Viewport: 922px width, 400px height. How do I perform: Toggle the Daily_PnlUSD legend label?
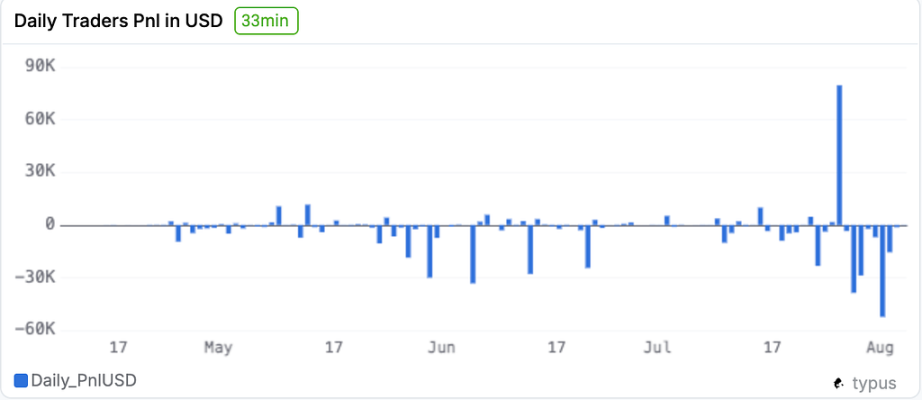[x=83, y=380]
